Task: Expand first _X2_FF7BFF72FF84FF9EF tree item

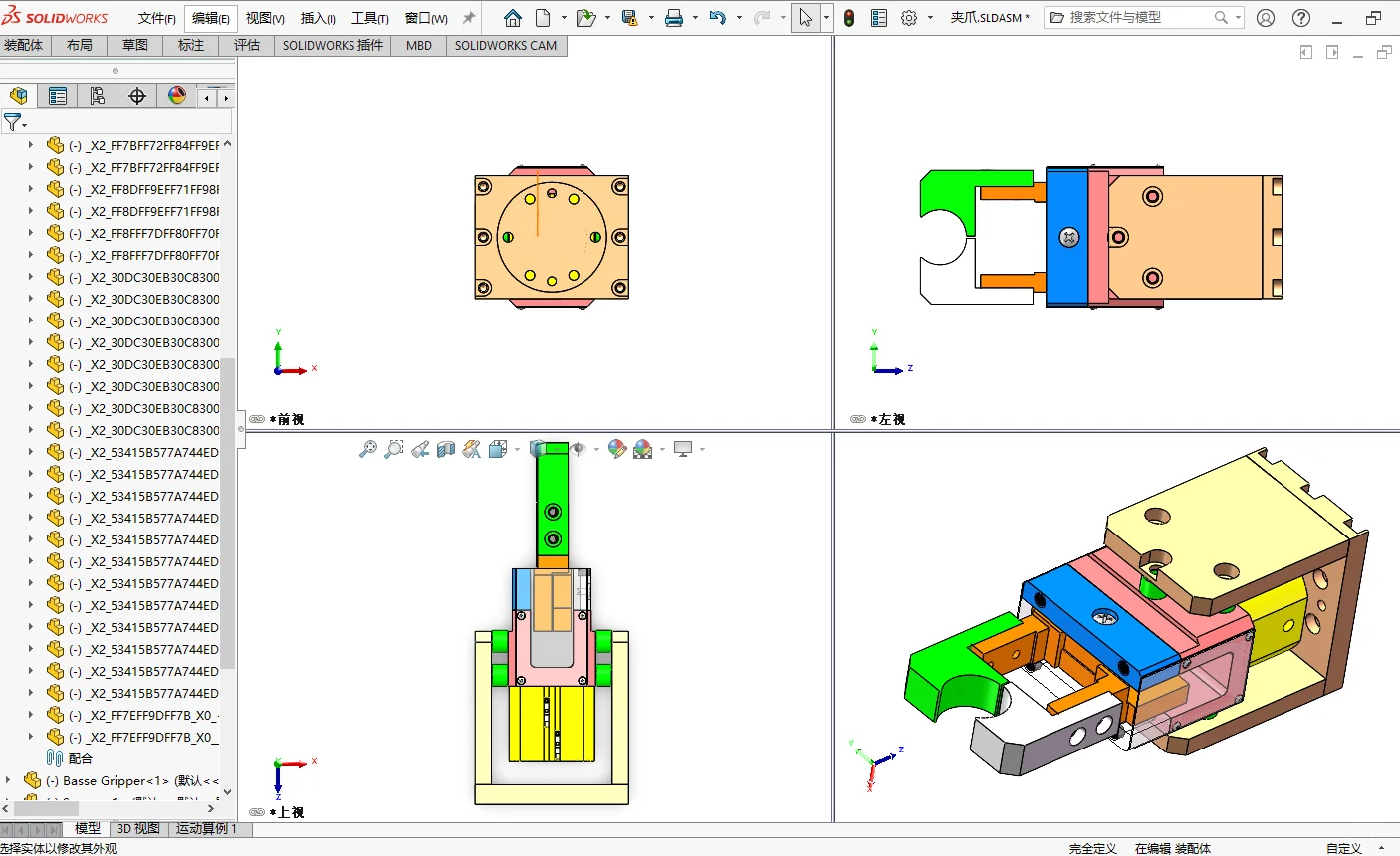Action: [x=31, y=145]
